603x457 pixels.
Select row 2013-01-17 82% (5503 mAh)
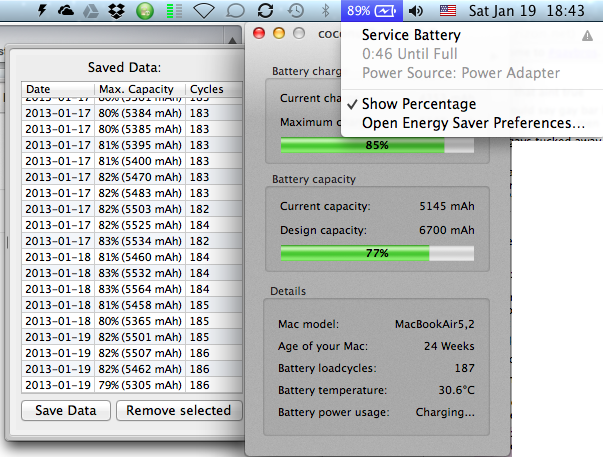point(132,209)
